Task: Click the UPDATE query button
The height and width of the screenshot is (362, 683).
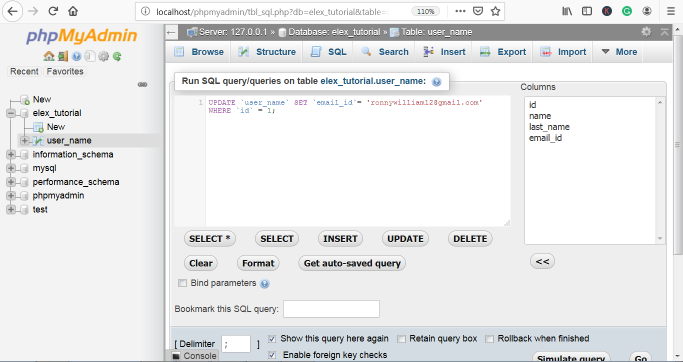Action: [x=406, y=239]
